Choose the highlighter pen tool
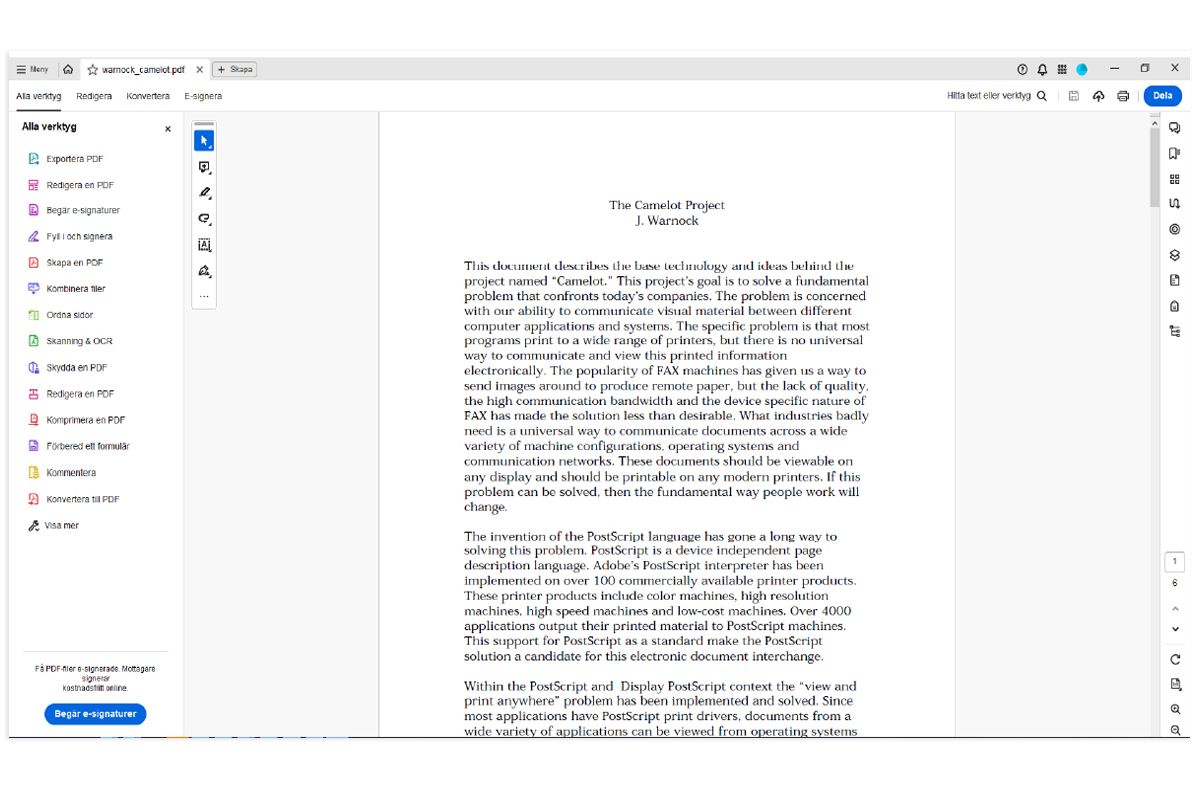Image resolution: width=1200 pixels, height=795 pixels. [x=204, y=193]
